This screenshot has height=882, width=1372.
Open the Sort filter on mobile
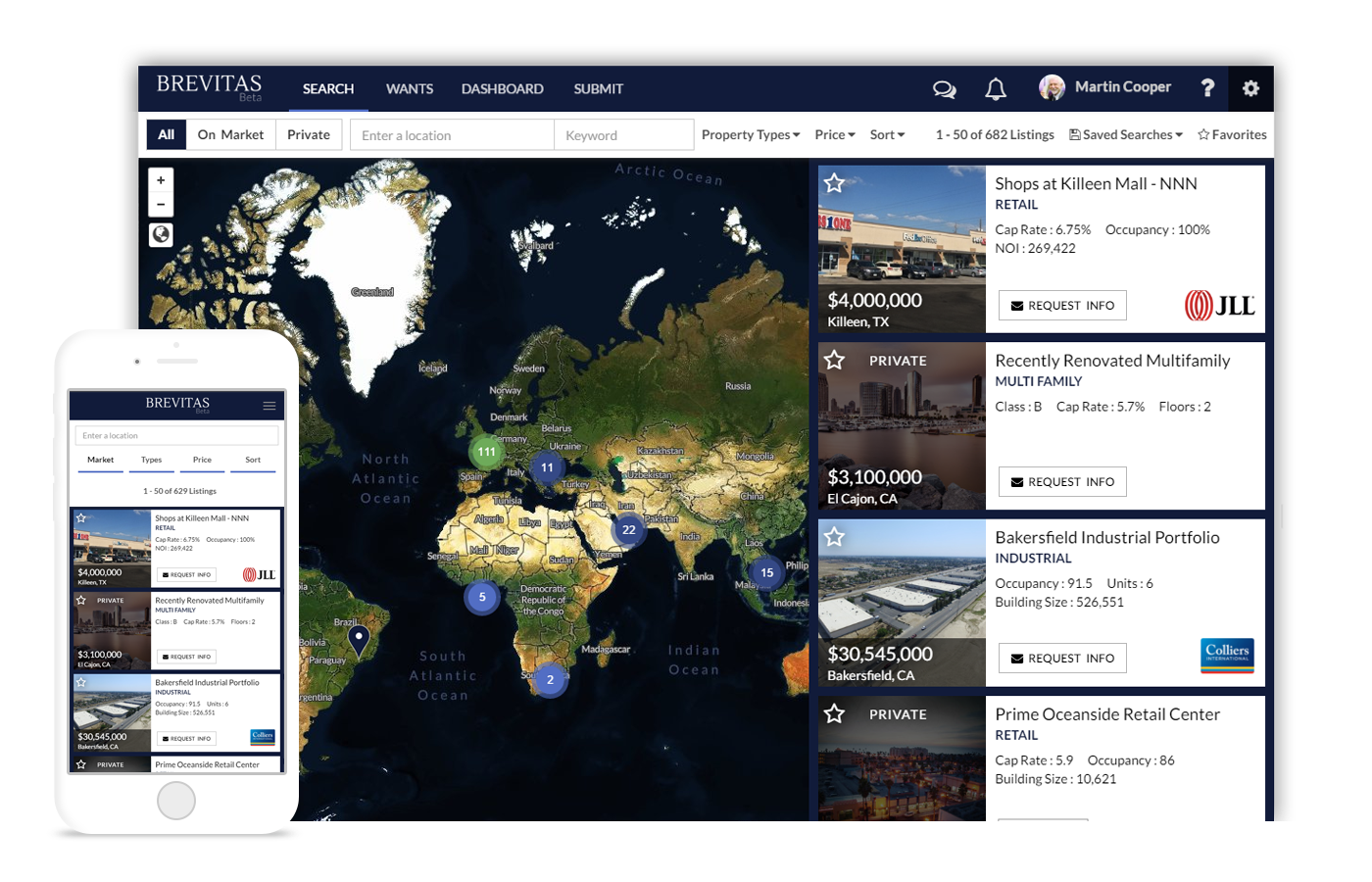pyautogui.click(x=253, y=460)
